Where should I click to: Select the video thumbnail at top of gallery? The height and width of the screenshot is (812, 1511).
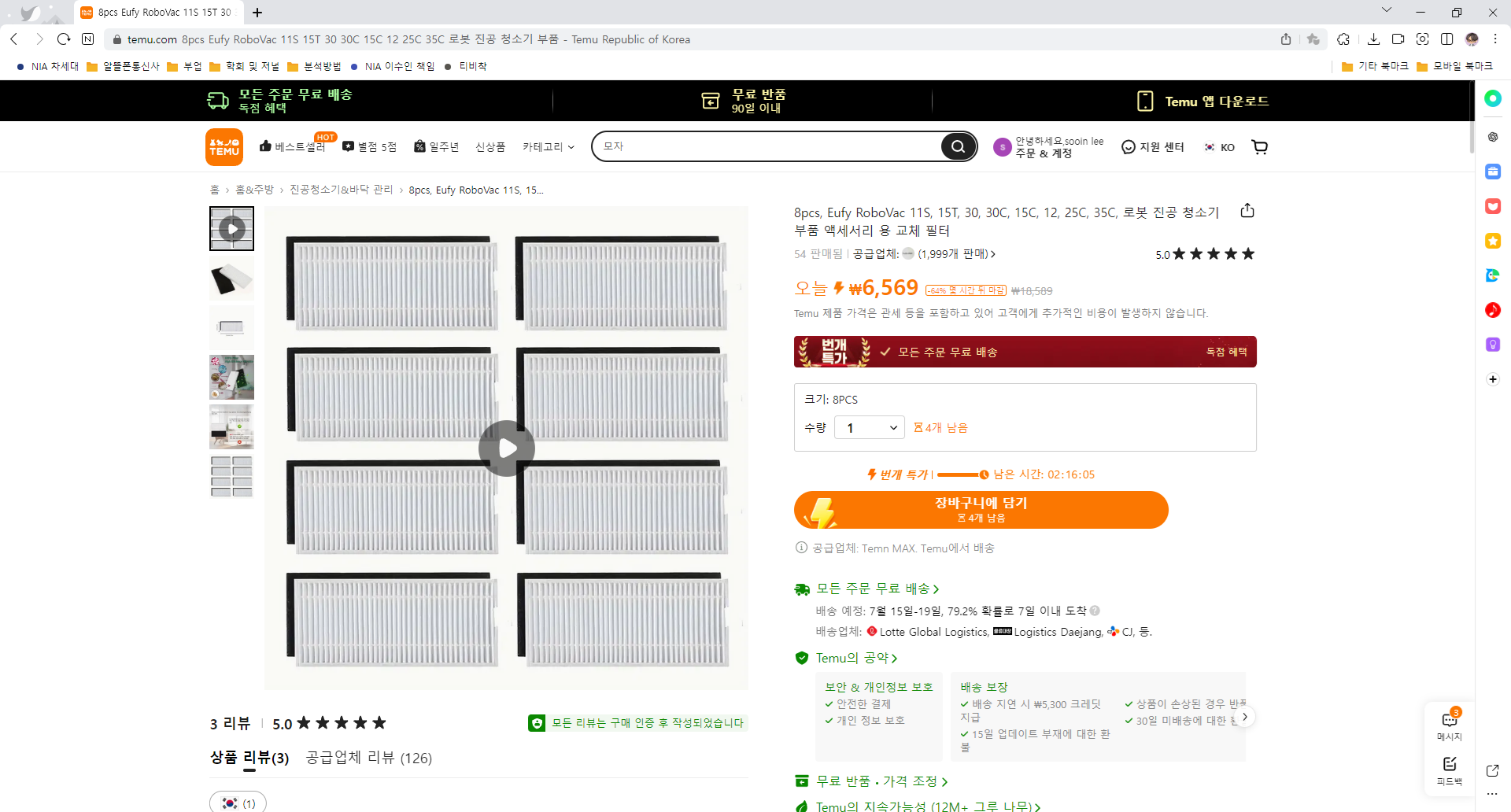(231, 229)
